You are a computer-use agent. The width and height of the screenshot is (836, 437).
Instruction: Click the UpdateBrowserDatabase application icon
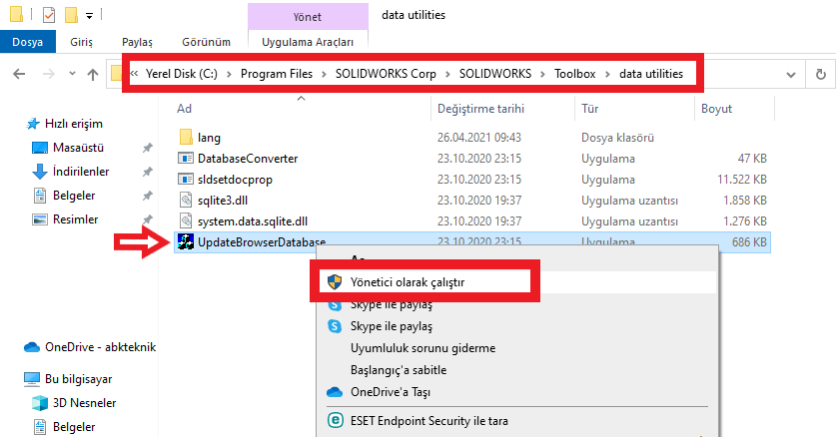pyautogui.click(x=184, y=242)
